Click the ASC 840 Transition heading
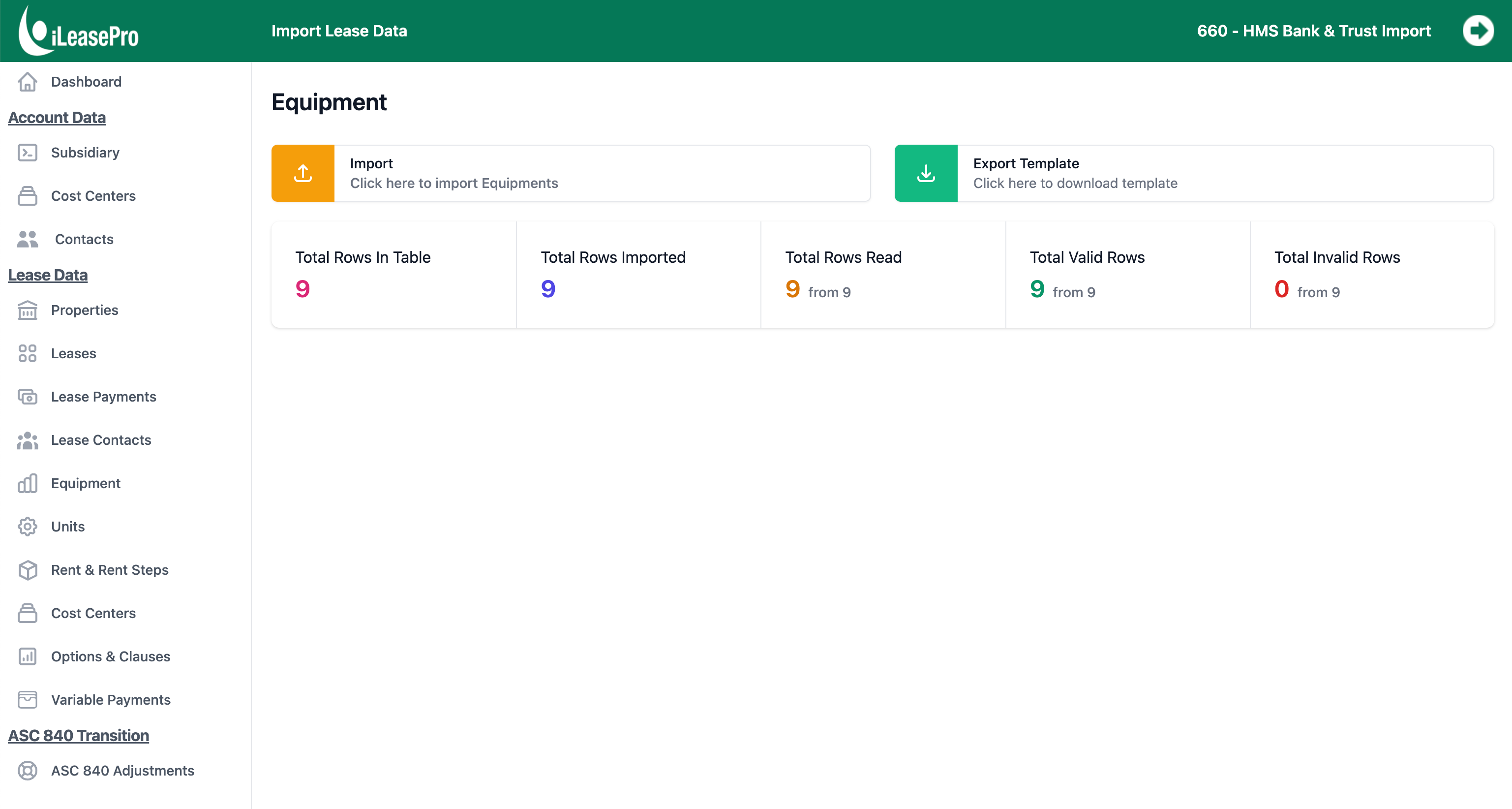 (x=79, y=736)
